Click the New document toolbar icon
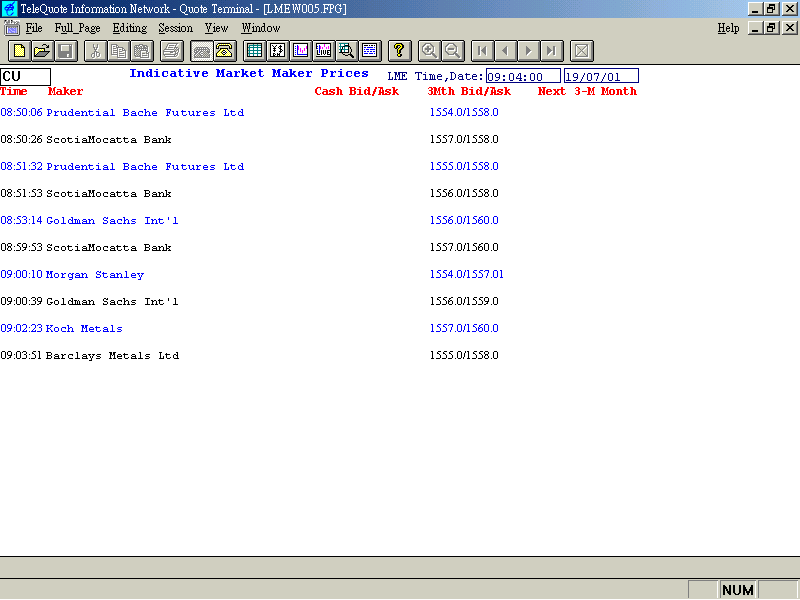Viewport: 800px width, 600px height. click(x=19, y=51)
